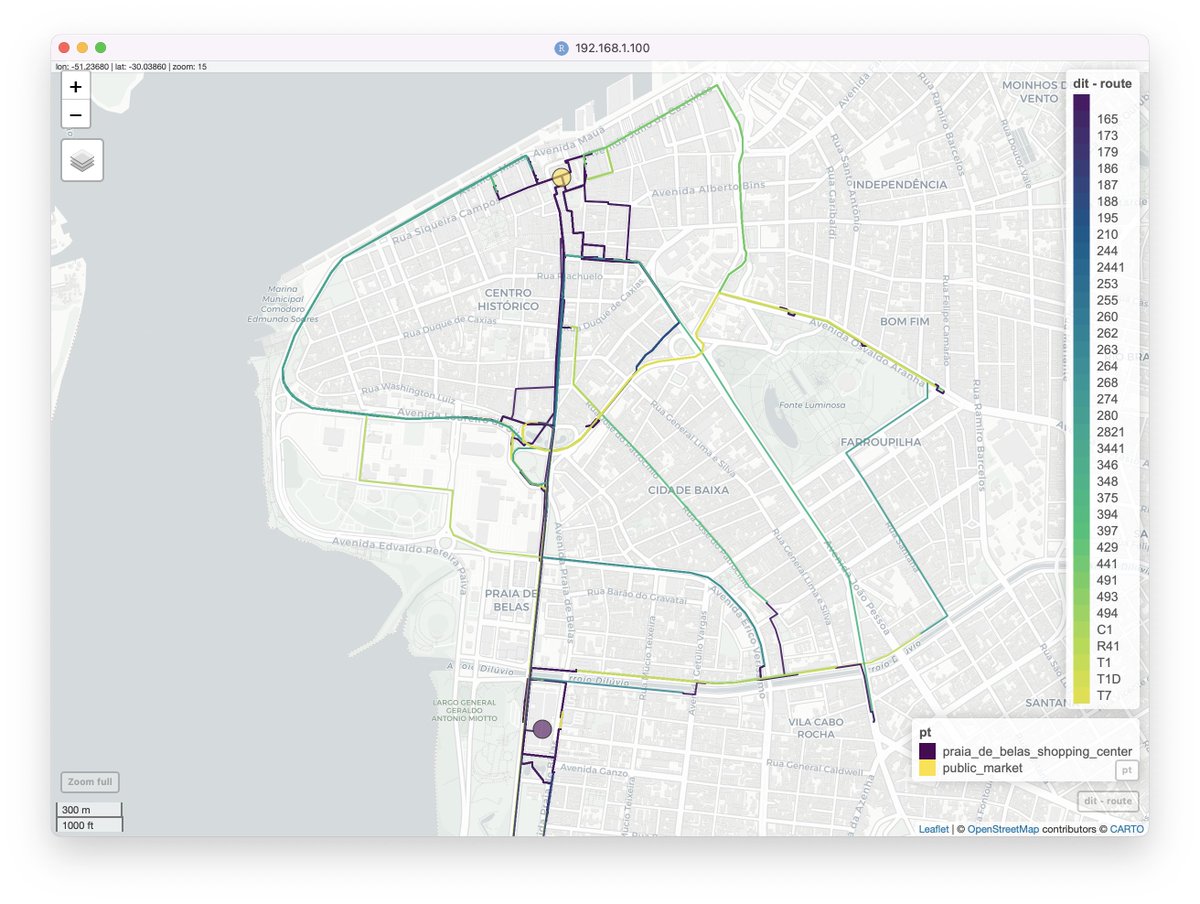This screenshot has height=904, width=1200.
Task: Click route T7 in the legend
Action: (x=1104, y=696)
